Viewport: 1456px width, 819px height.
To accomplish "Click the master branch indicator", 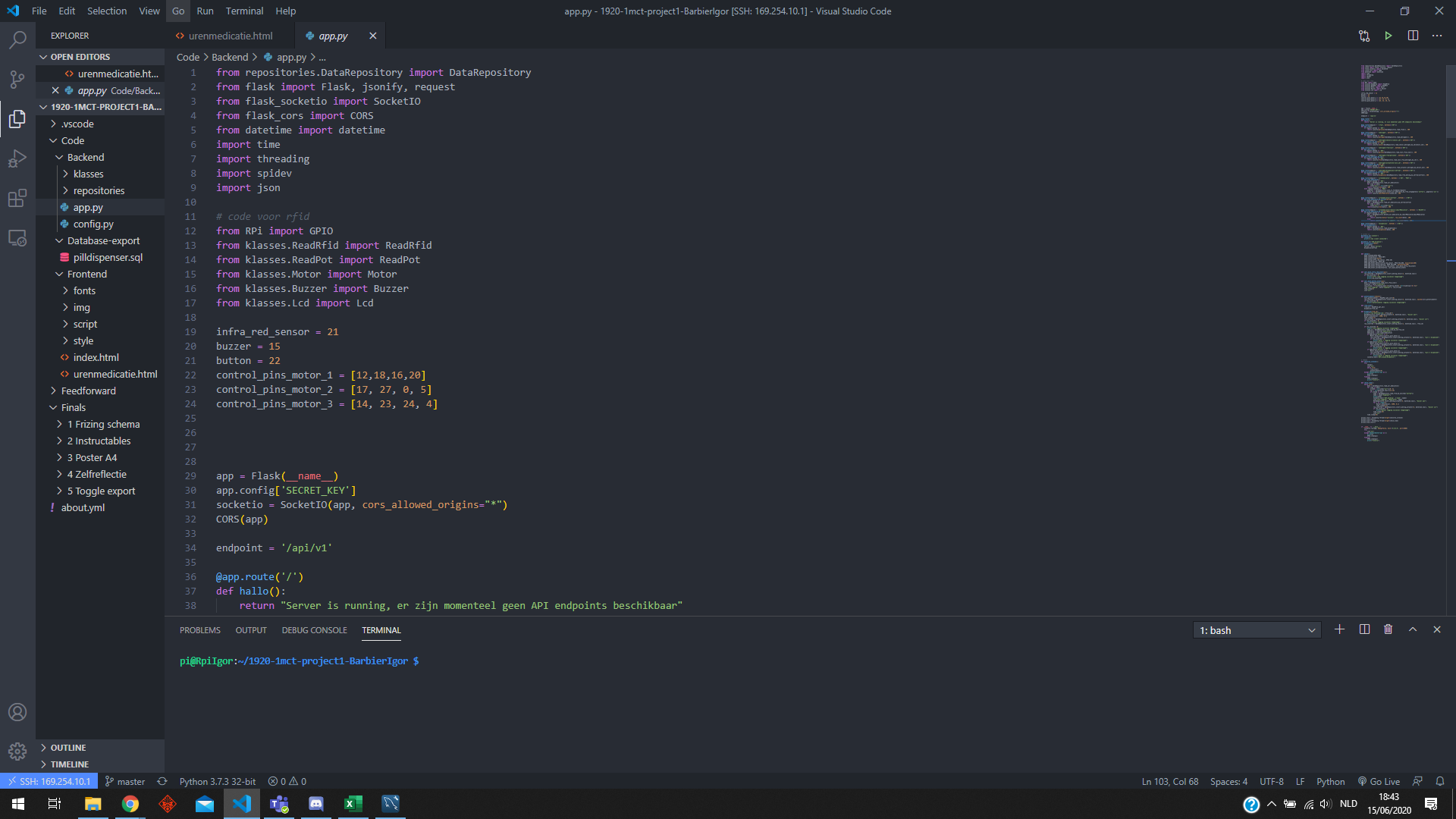I will coord(125,781).
